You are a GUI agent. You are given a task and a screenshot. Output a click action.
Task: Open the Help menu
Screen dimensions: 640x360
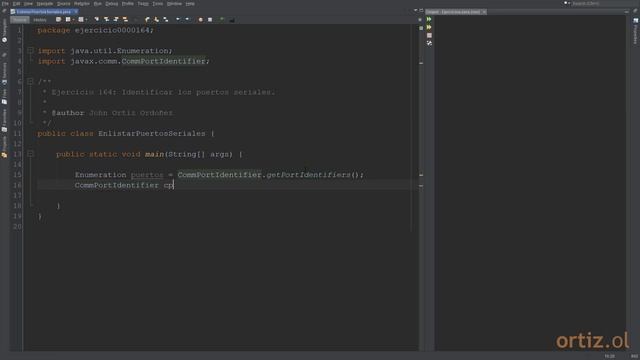190,4
